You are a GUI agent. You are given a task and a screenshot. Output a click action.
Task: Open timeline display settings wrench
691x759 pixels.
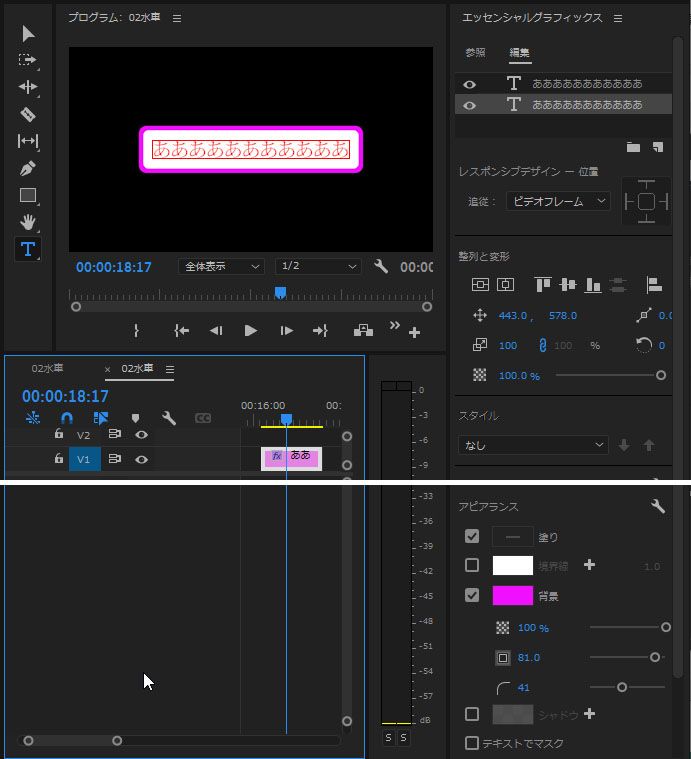tap(168, 418)
